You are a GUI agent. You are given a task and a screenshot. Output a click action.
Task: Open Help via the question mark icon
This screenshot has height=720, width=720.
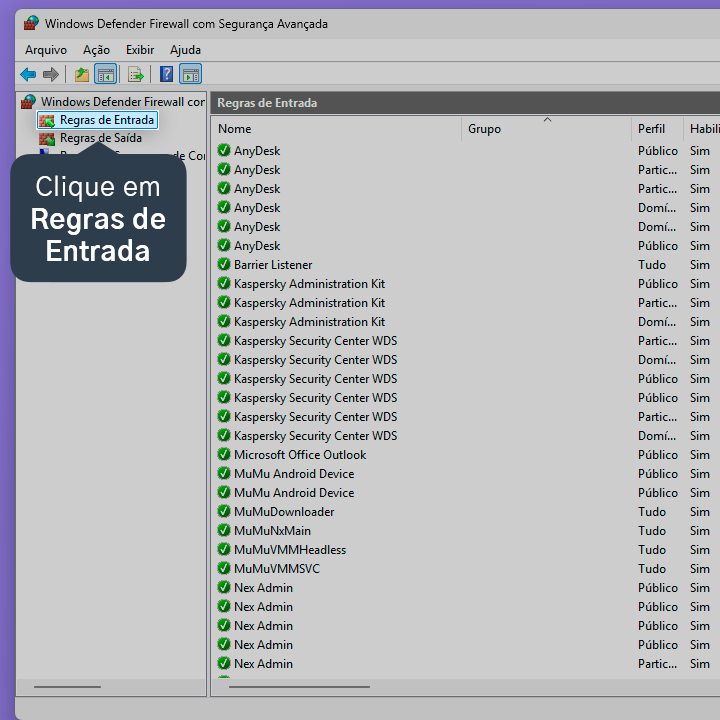click(166, 74)
